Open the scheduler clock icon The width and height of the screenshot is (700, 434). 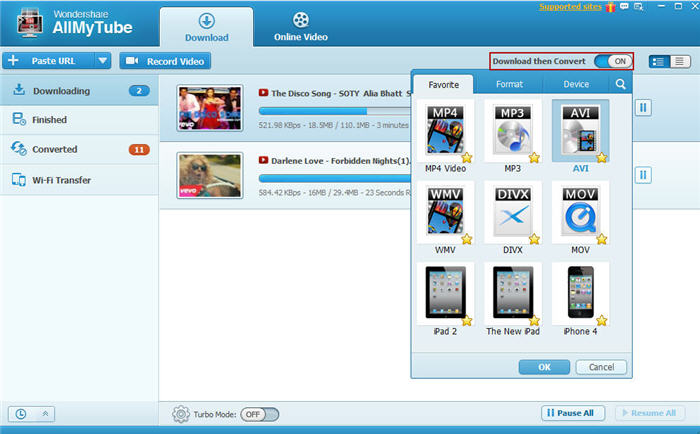click(x=21, y=414)
